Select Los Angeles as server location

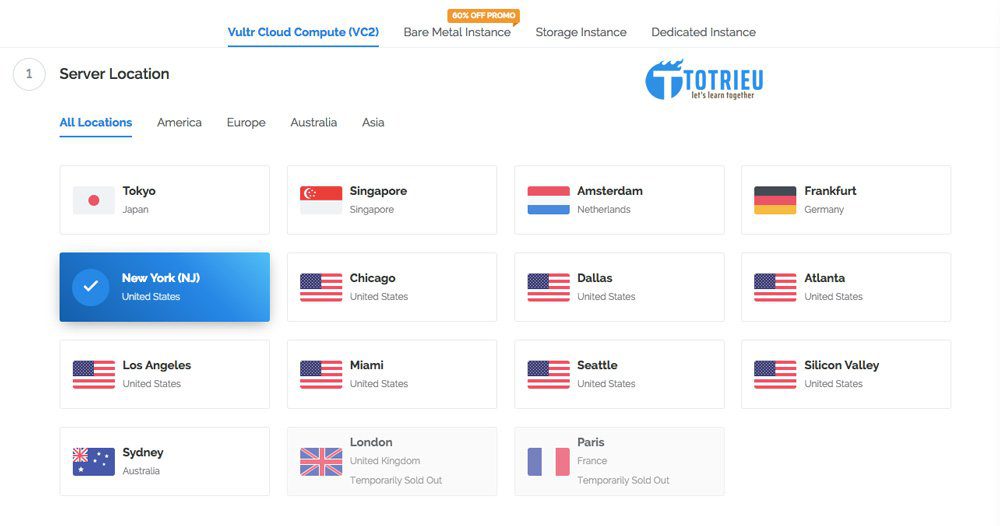[164, 374]
